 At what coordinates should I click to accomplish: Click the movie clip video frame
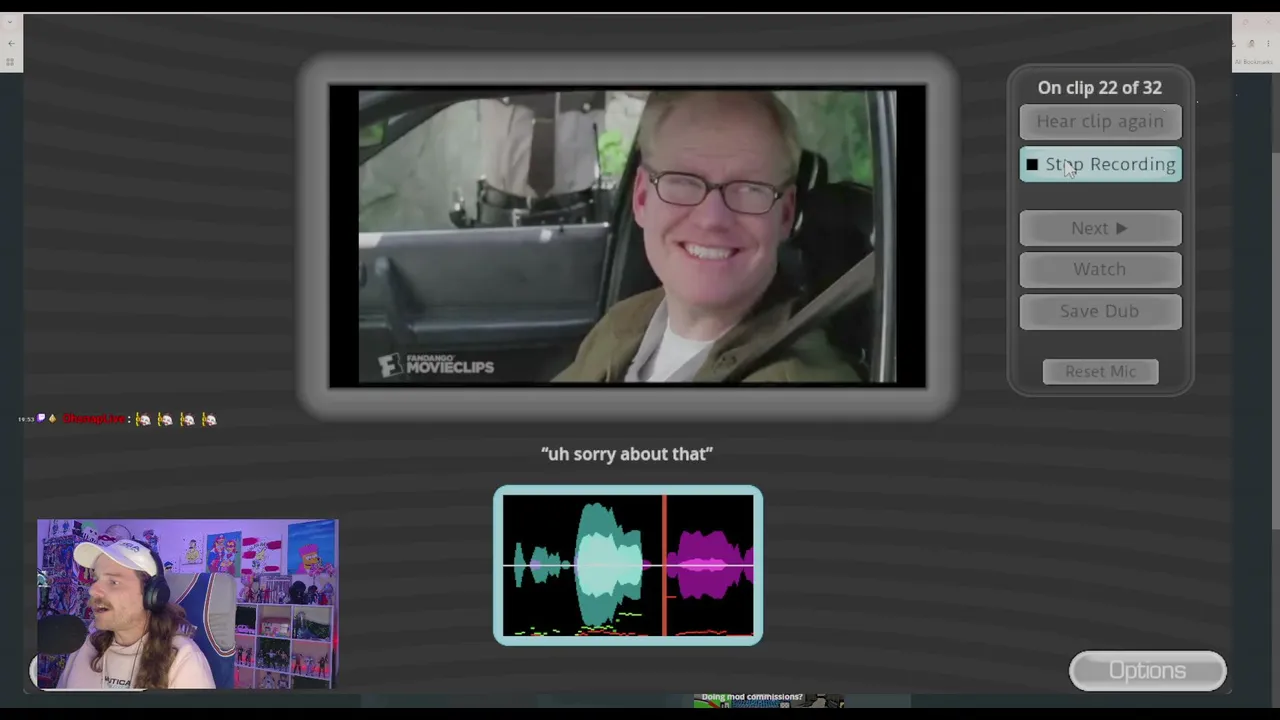point(628,236)
